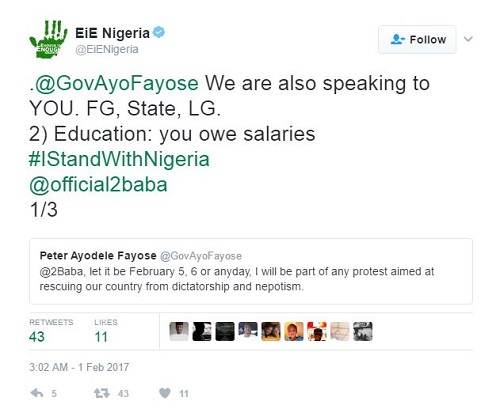500x420 pixels.
Task: Click the reply arrow icon
Action: pos(37,393)
